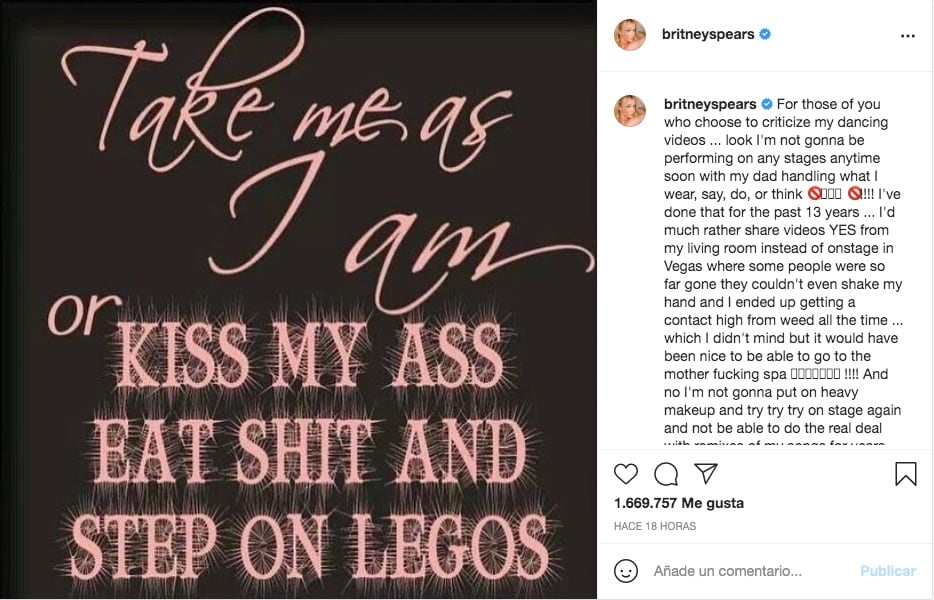934x600 pixels.
Task: Click 'STEP ON LEGOS' text in the image
Action: click(x=310, y=550)
